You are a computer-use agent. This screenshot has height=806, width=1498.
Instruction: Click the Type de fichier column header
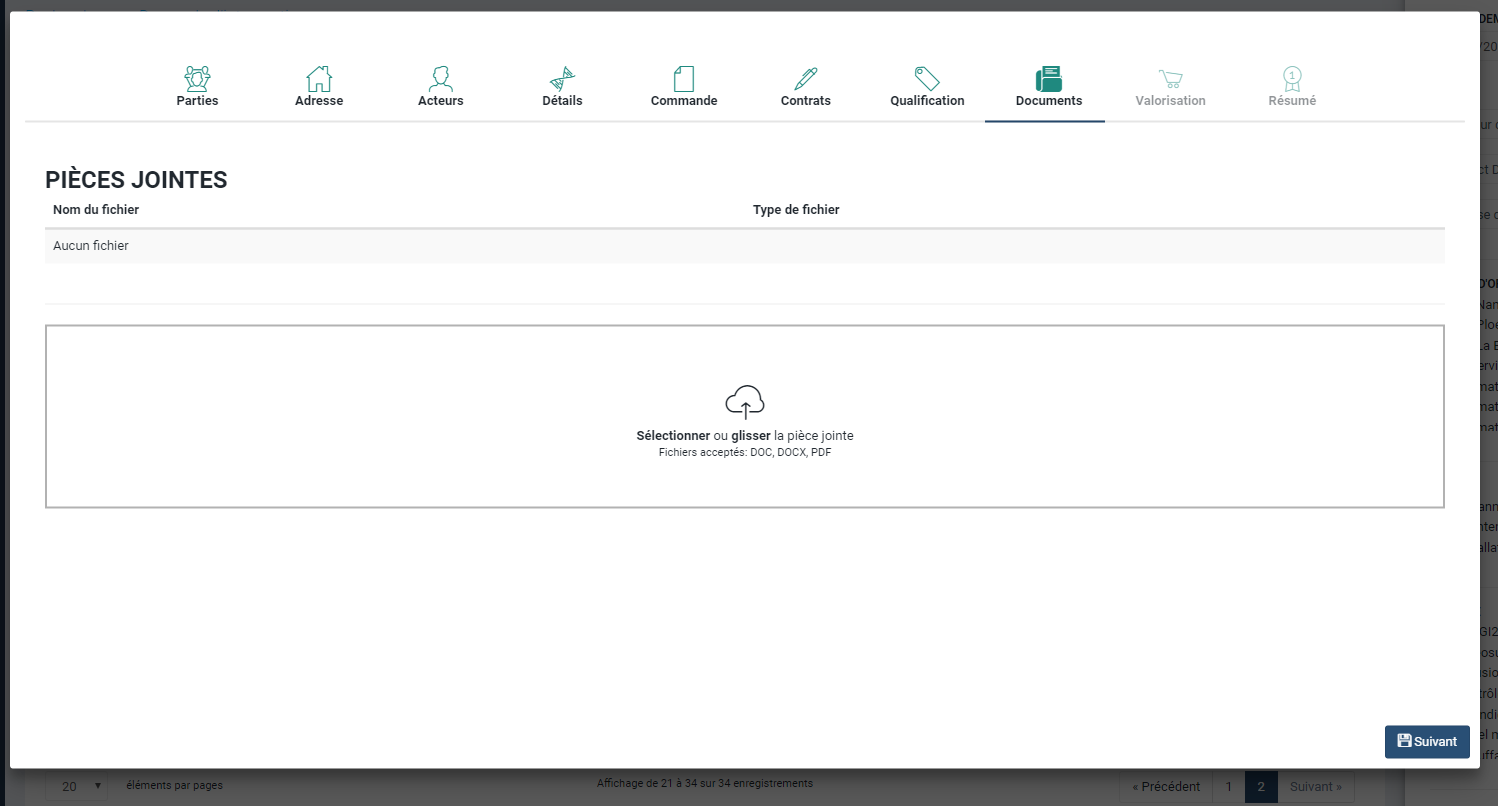coord(796,210)
